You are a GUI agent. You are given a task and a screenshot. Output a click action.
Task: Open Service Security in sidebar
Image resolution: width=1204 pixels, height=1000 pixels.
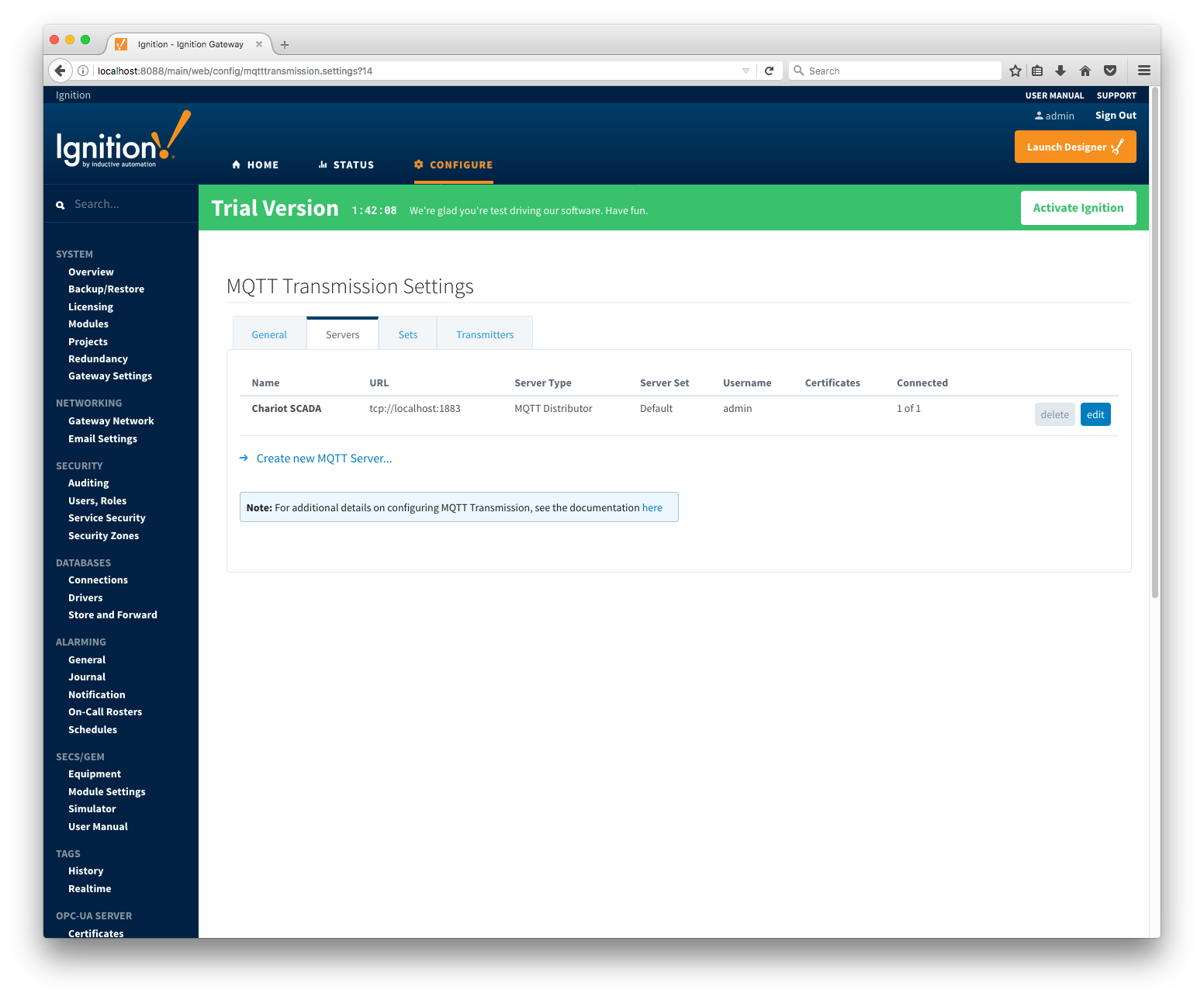107,518
